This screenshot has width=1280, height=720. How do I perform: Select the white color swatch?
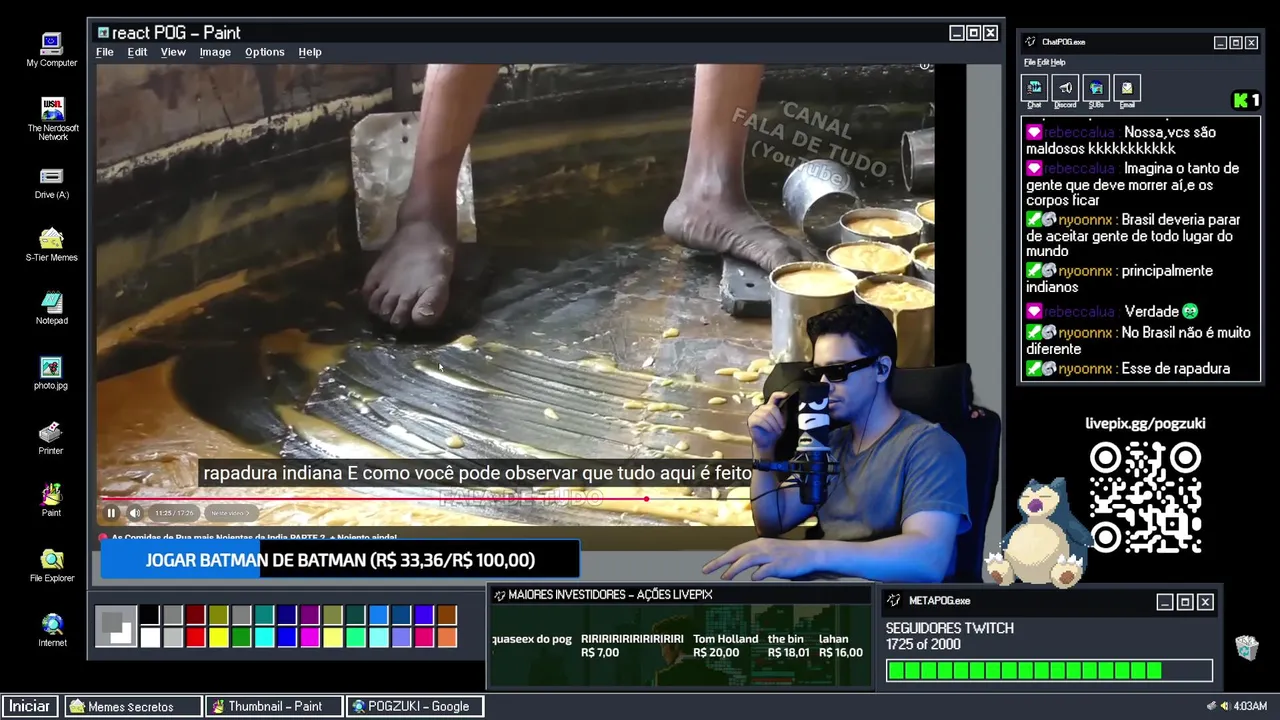coord(149,637)
